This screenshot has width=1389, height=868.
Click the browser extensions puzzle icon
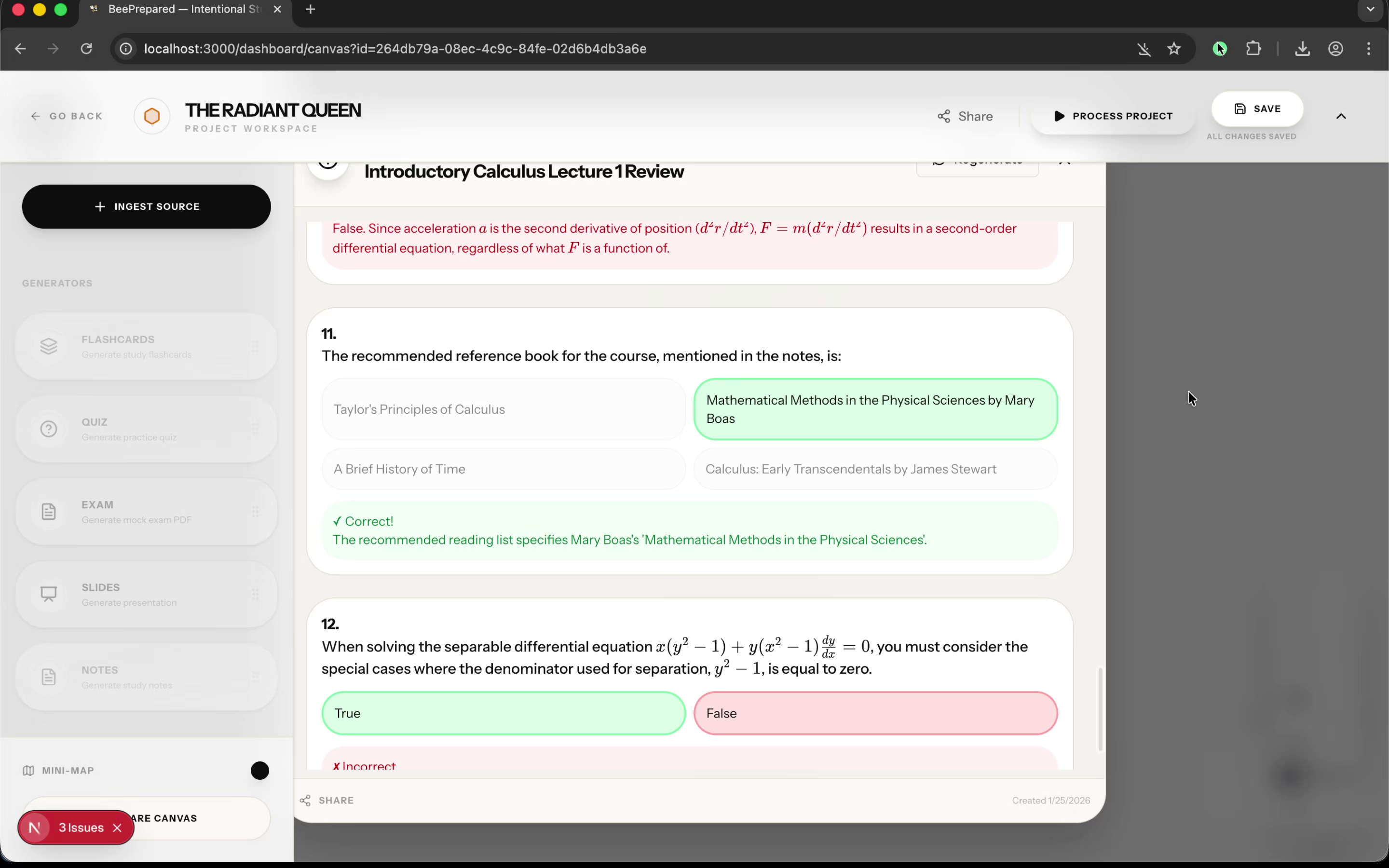point(1253,49)
